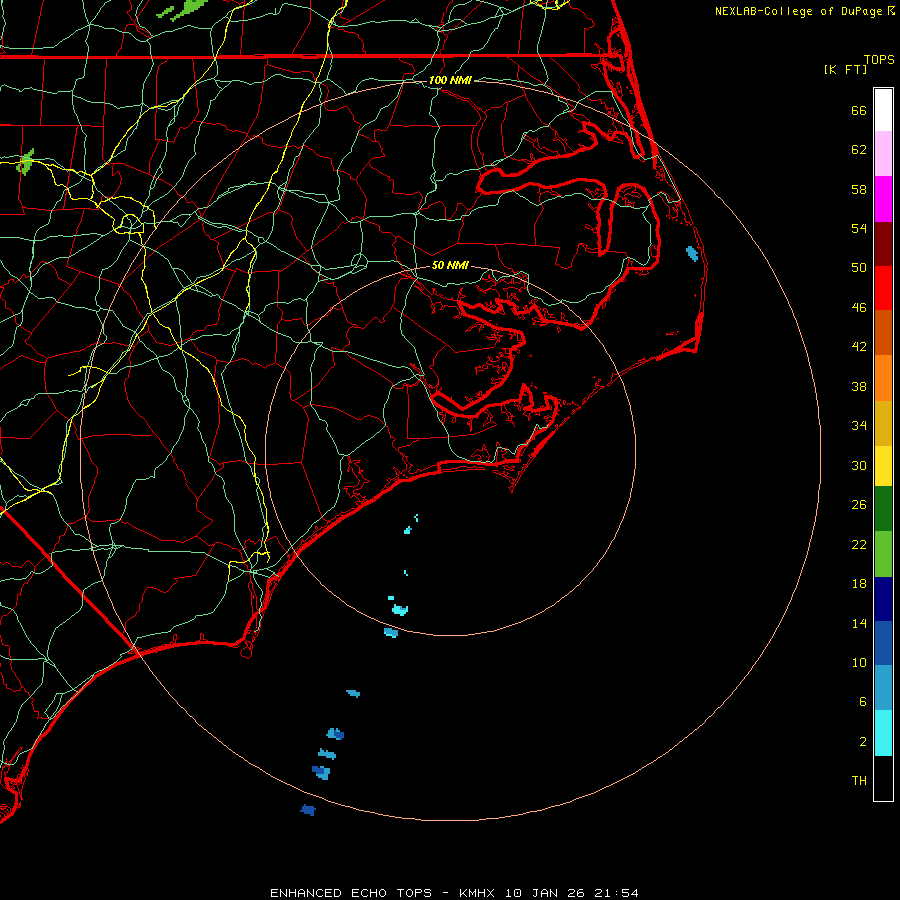Click the "TOPS" legend title
This screenshot has width=900, height=900.
879,60
